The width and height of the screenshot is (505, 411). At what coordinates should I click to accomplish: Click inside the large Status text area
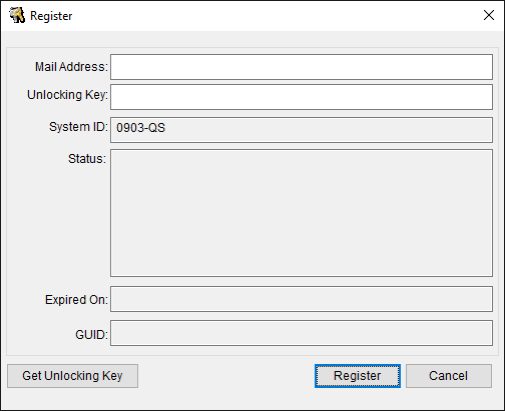pos(301,213)
